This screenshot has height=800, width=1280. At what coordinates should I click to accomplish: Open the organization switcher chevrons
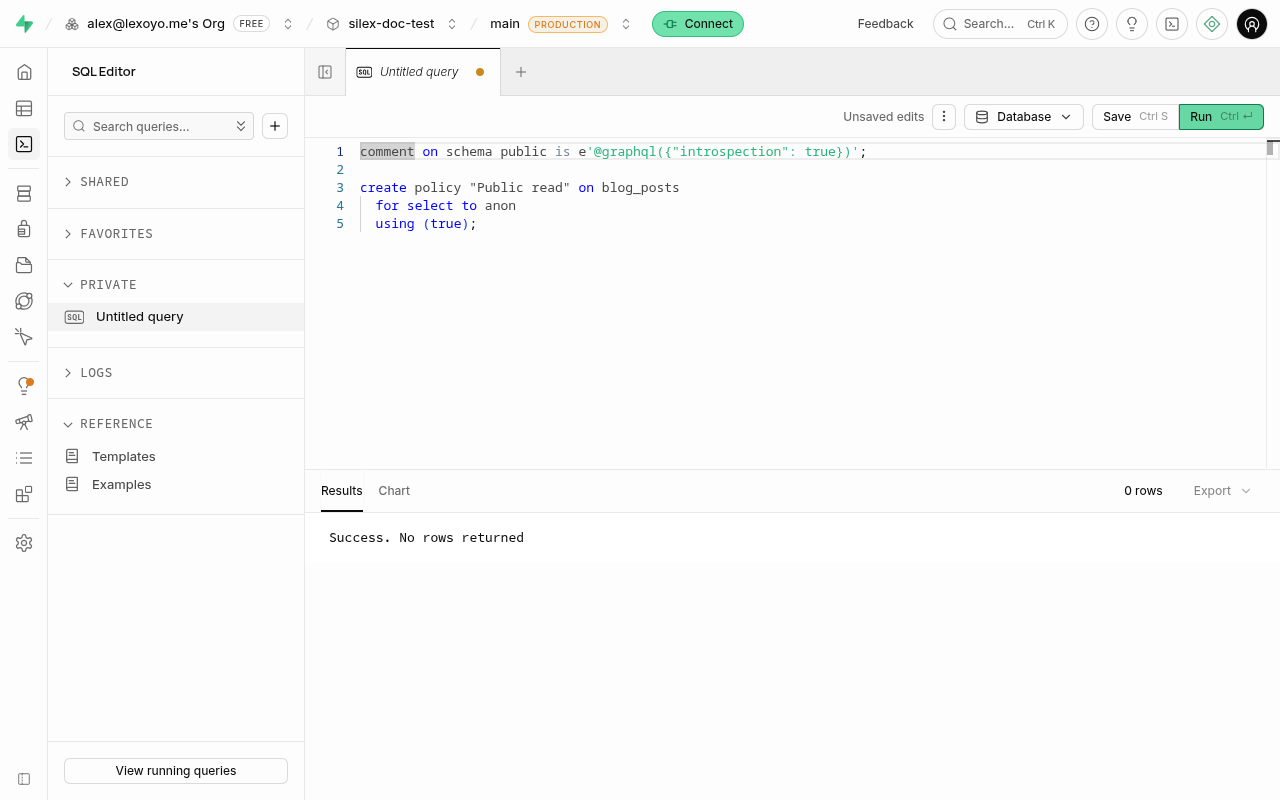coord(288,24)
